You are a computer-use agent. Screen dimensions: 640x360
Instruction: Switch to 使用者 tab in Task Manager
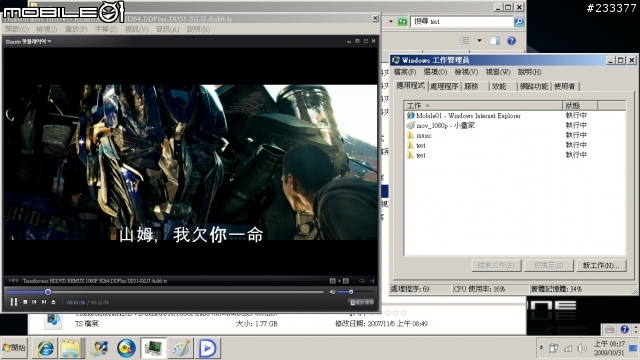(565, 86)
